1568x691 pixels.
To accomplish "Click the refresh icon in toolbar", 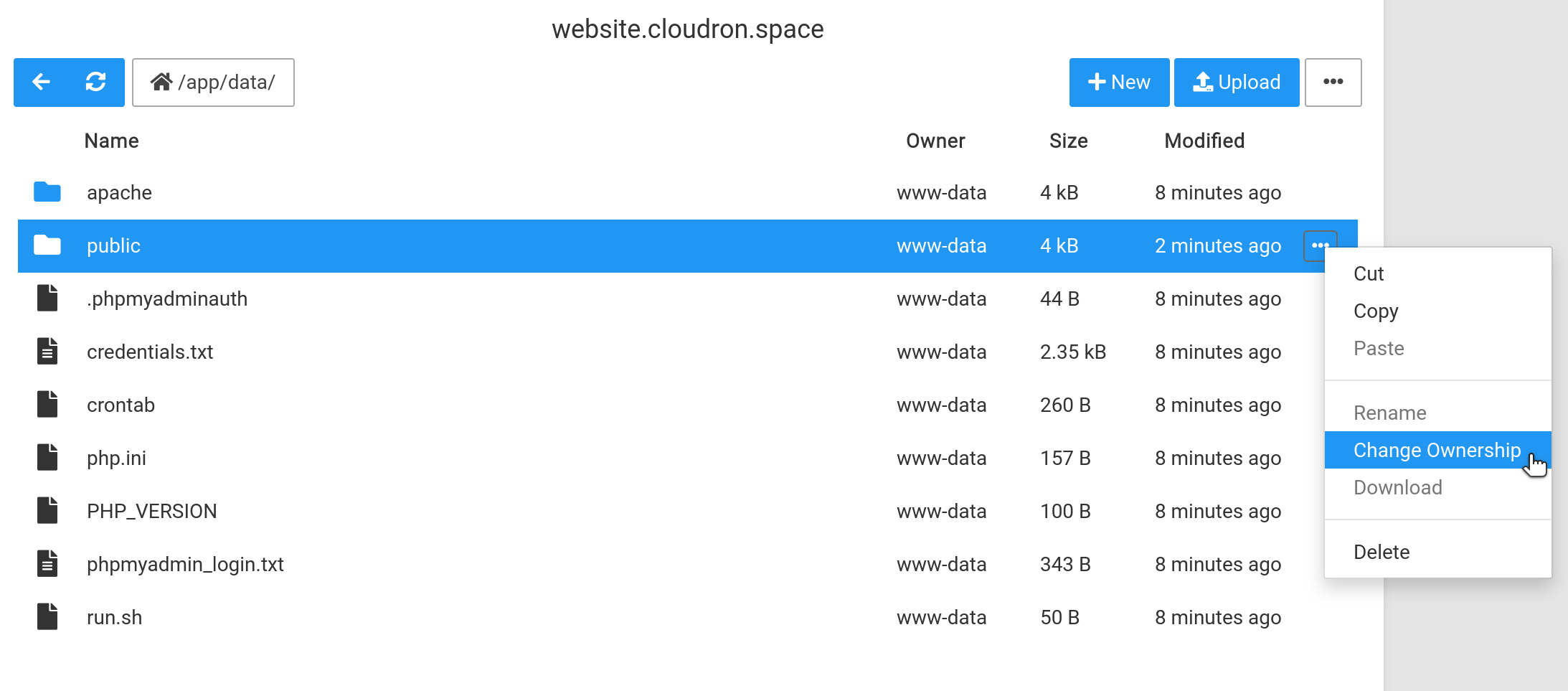I will 96,83.
